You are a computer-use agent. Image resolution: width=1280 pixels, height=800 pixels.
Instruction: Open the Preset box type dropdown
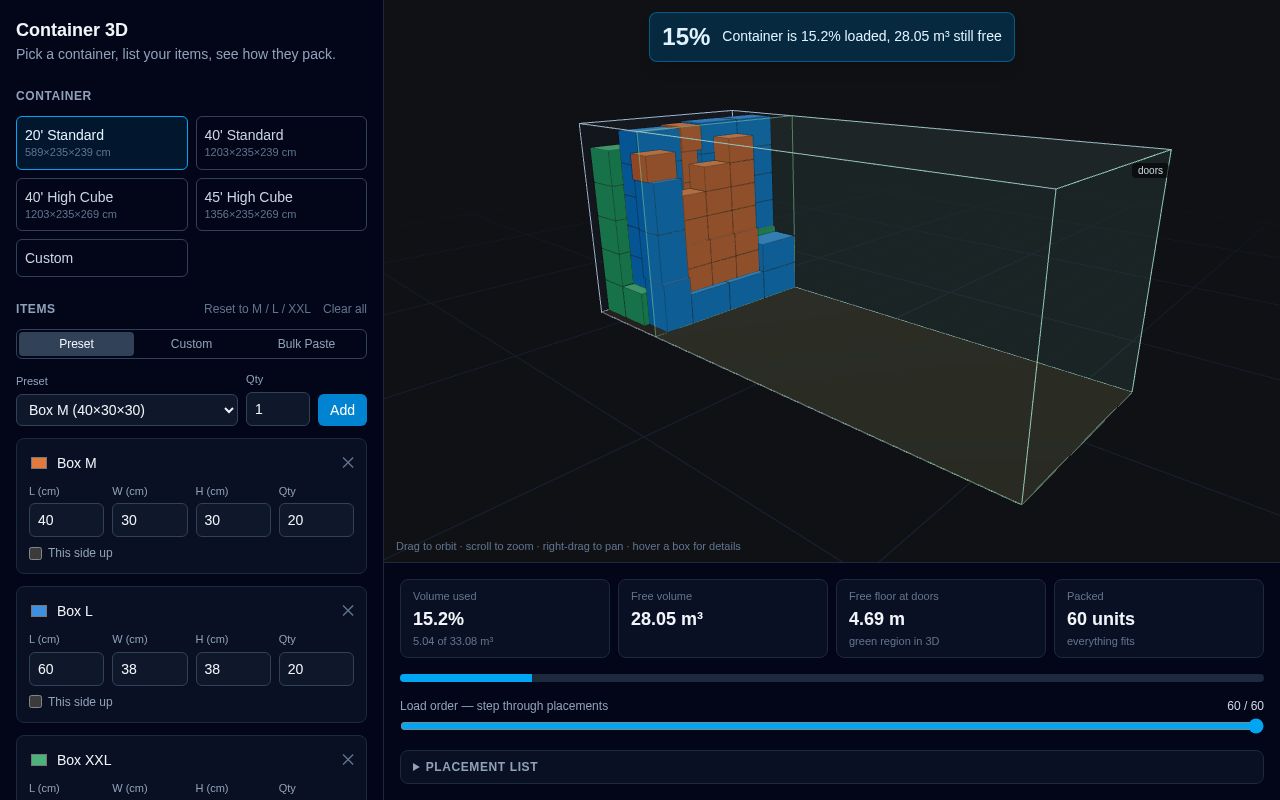point(127,410)
